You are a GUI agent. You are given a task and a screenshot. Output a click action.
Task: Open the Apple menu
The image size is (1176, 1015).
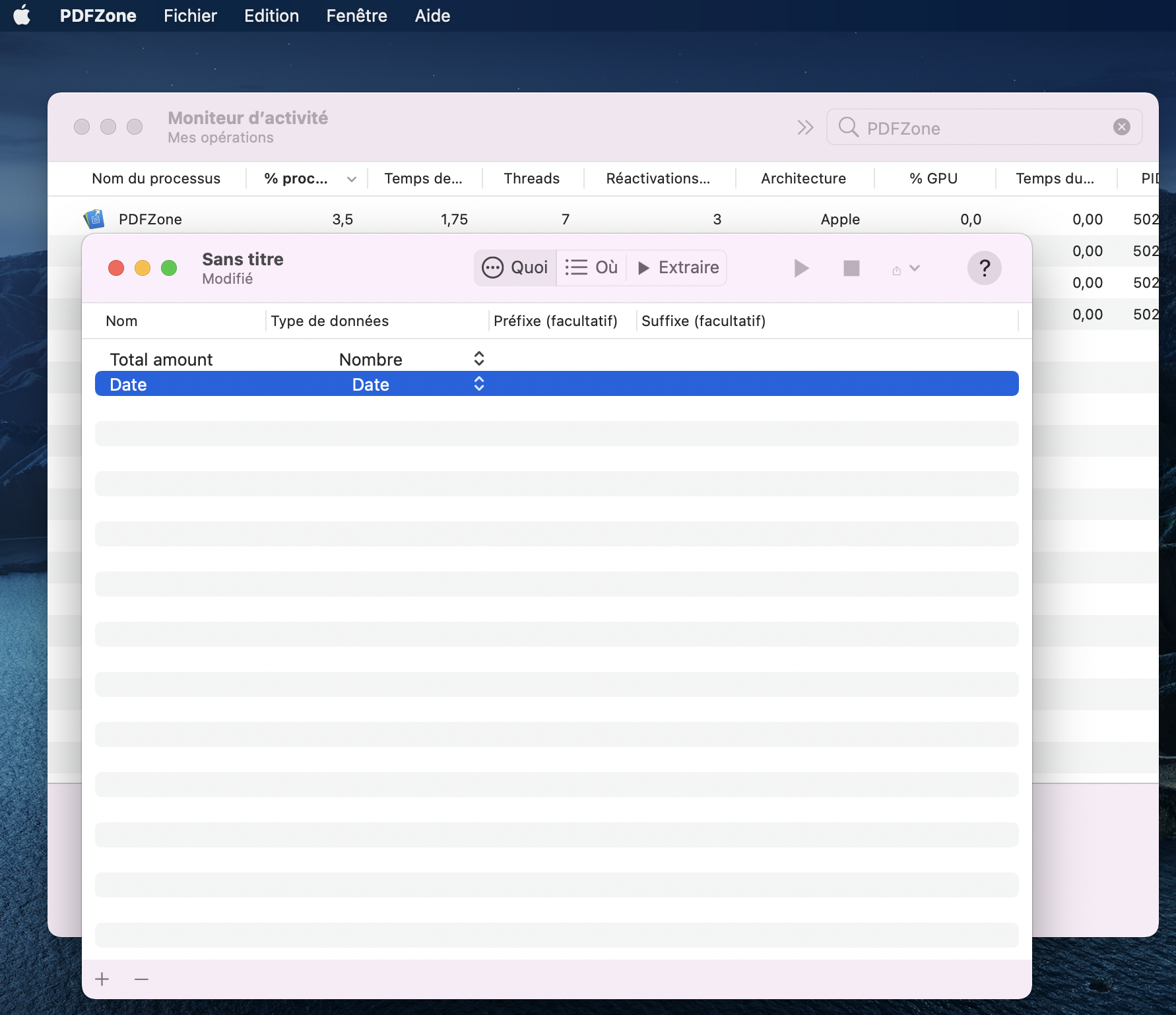point(22,15)
